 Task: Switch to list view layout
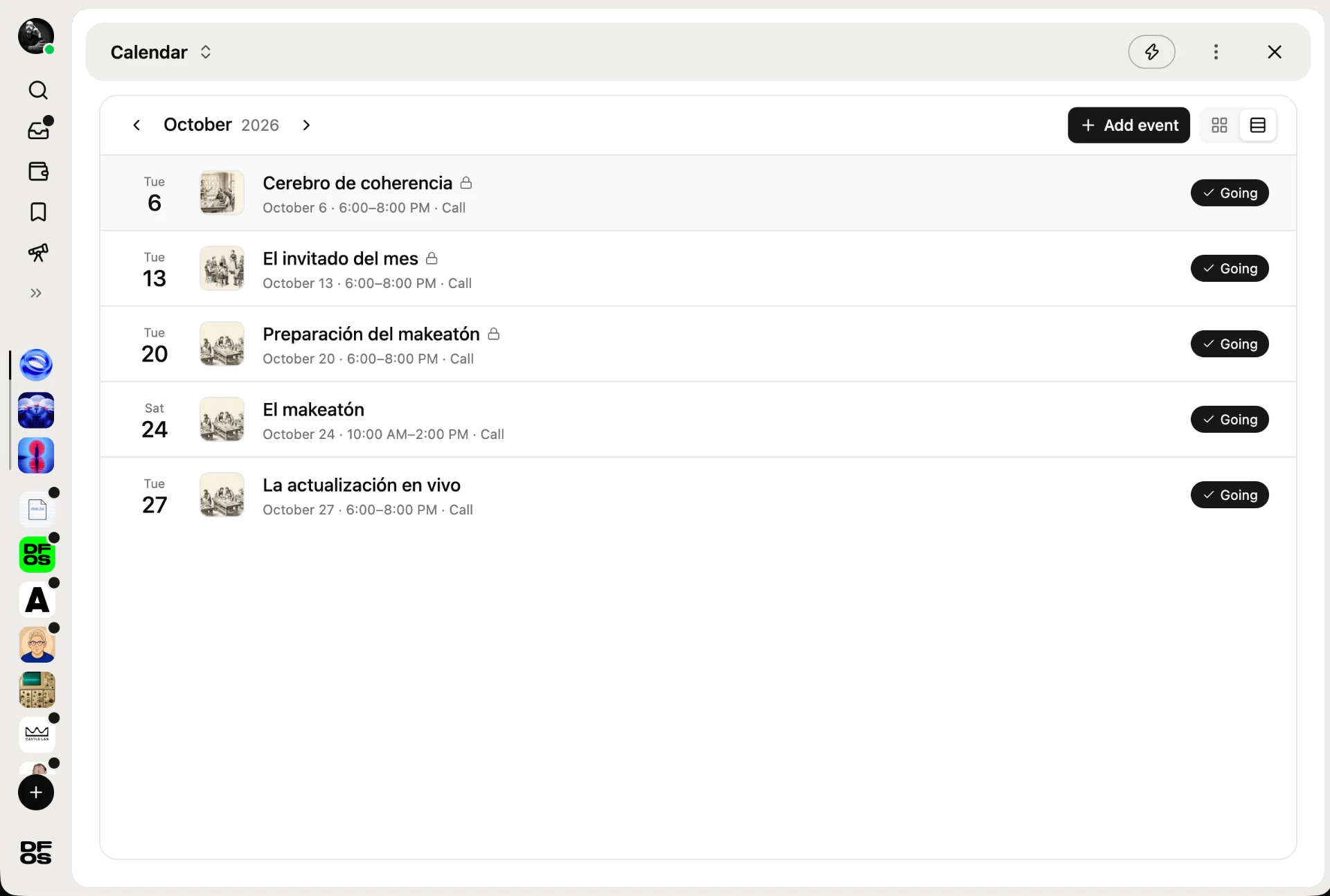pyautogui.click(x=1258, y=125)
